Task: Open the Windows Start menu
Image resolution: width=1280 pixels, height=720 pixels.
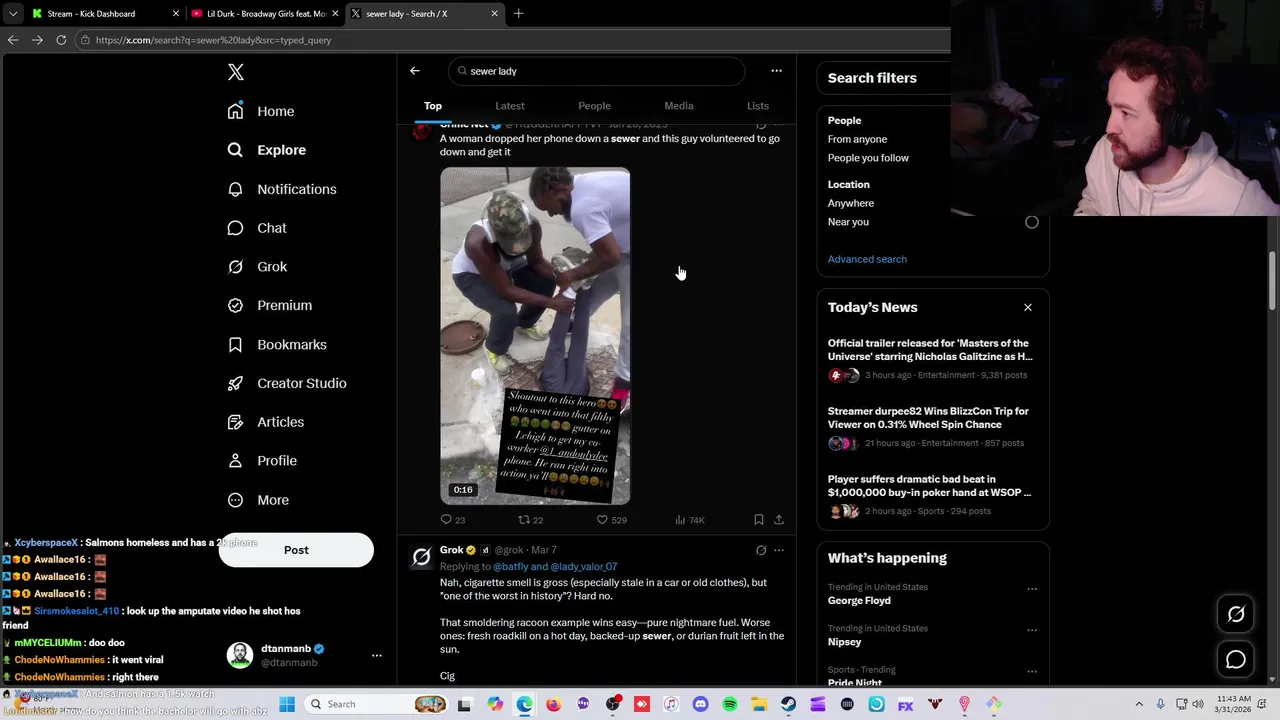Action: coord(287,704)
